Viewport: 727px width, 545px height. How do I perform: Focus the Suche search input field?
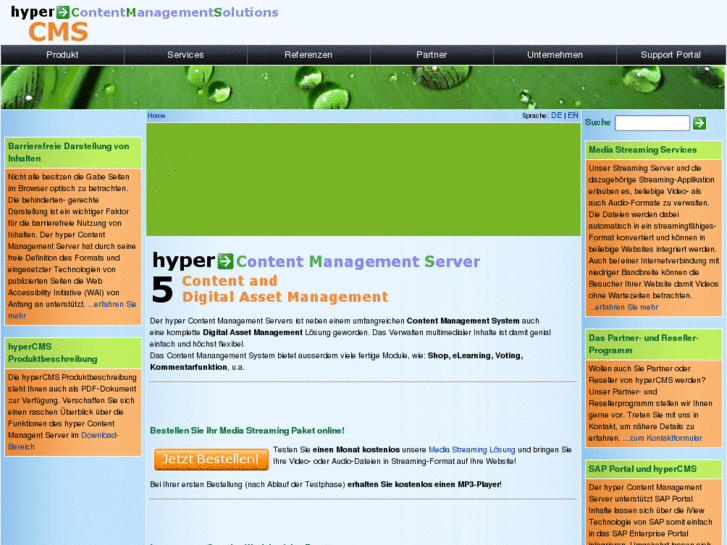pyautogui.click(x=652, y=123)
